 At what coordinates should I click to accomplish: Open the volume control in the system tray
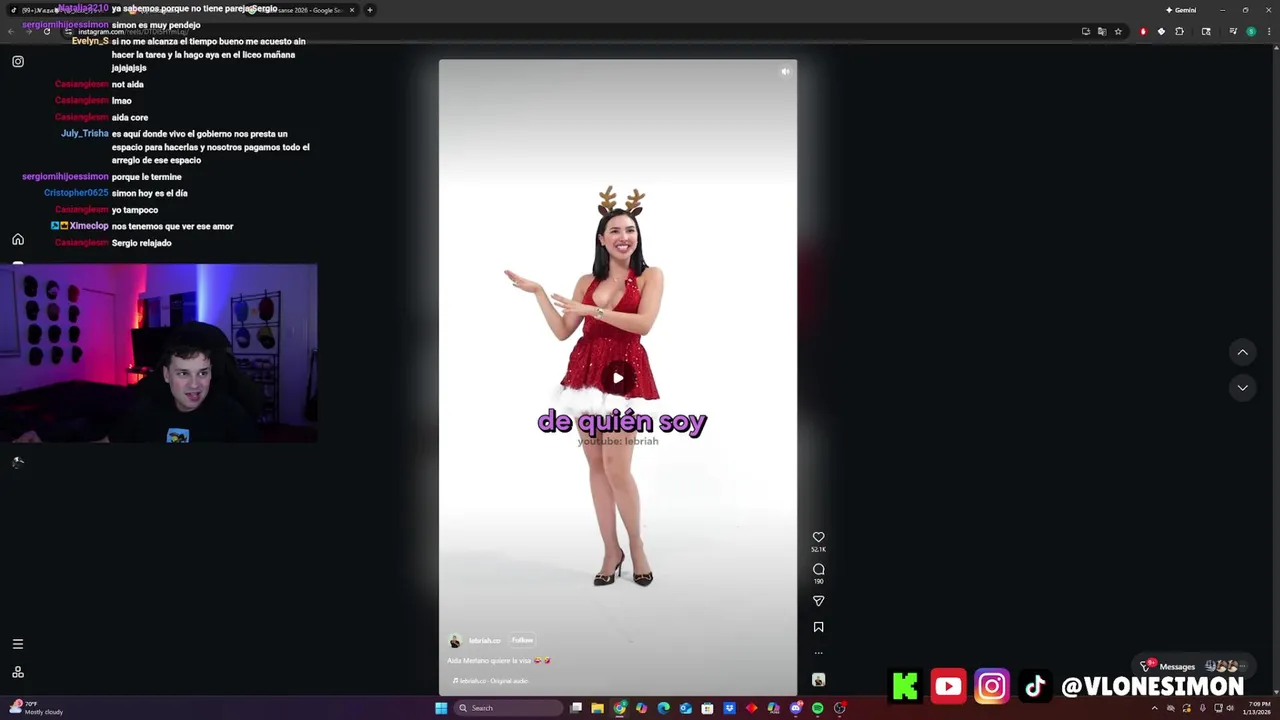(x=1230, y=708)
